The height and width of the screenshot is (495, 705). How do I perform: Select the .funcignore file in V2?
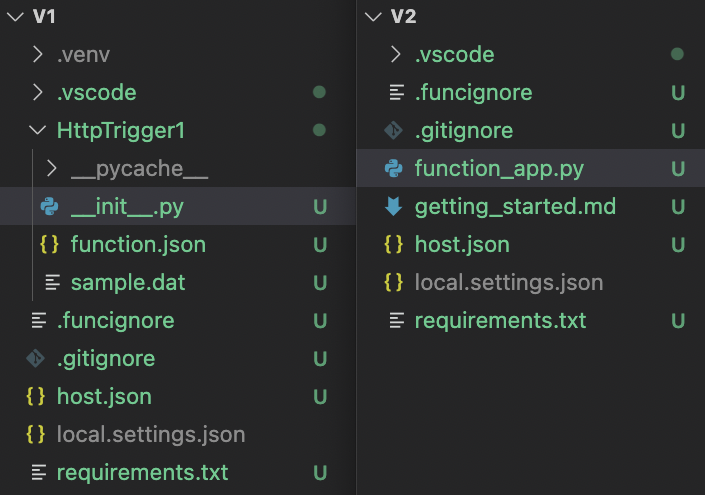(x=473, y=93)
